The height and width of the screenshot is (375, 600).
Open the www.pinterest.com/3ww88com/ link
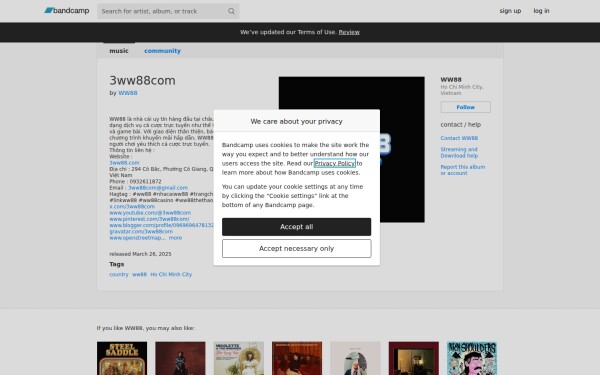pyautogui.click(x=149, y=219)
